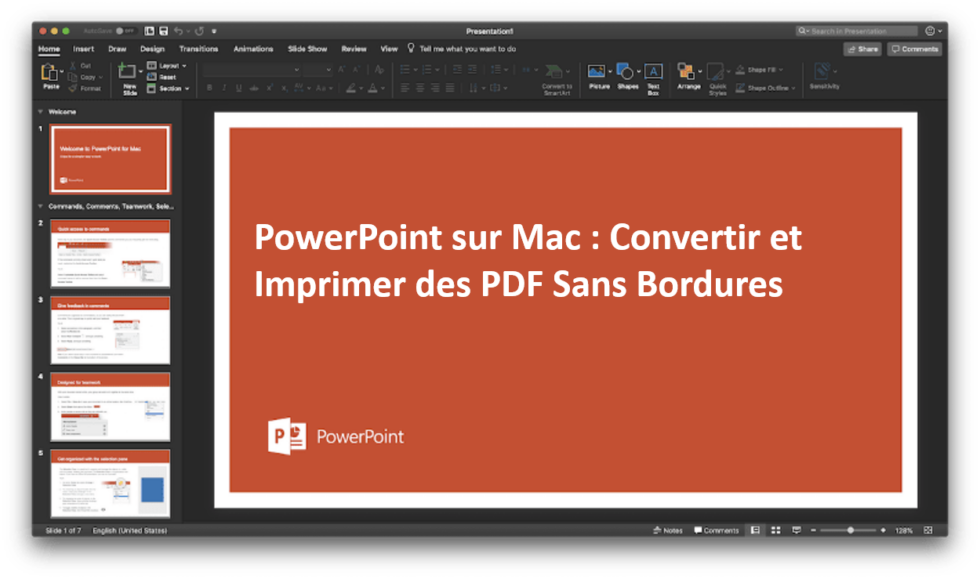
Task: Click the Undo arrow icon
Action: point(178,31)
